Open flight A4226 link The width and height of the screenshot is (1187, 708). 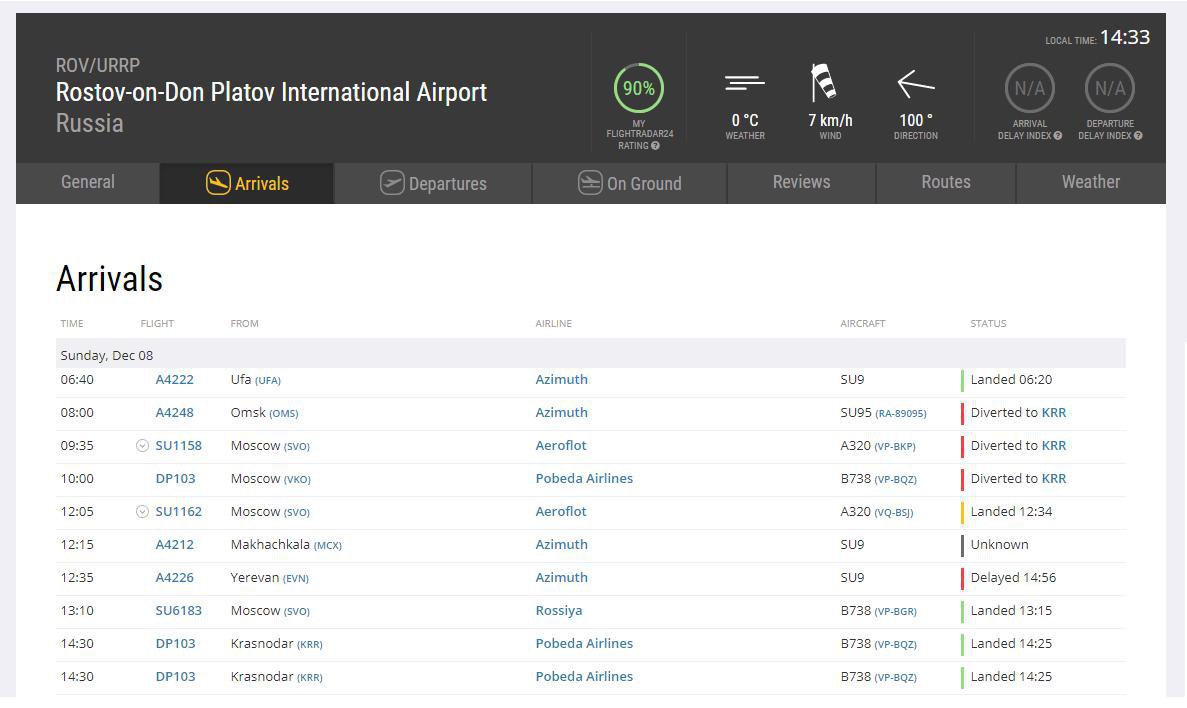[175, 578]
